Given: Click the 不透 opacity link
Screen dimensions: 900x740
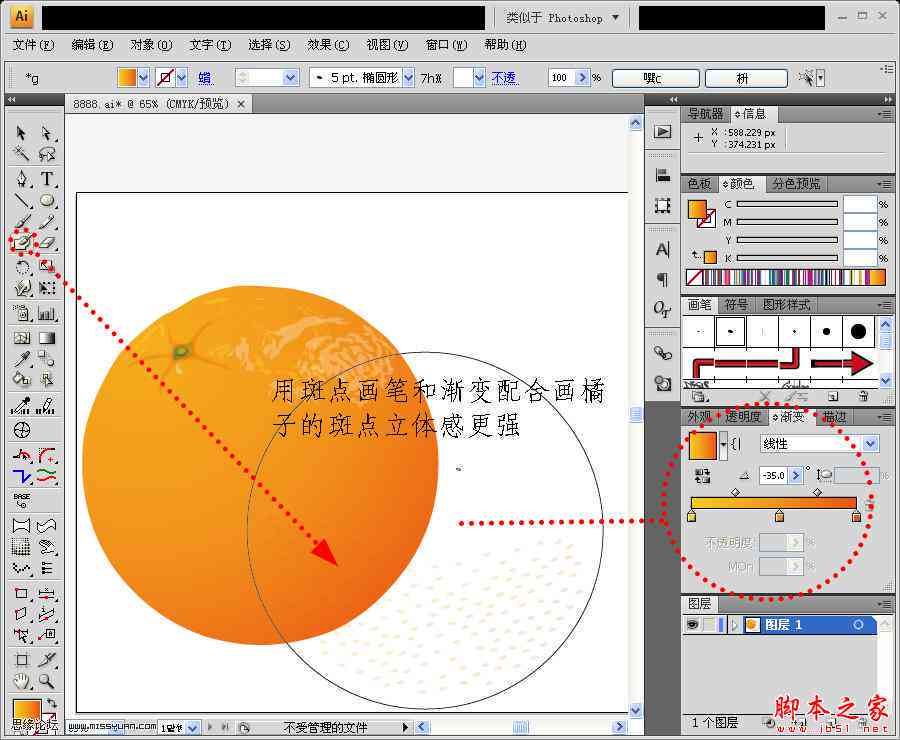Looking at the screenshot, I should 505,78.
